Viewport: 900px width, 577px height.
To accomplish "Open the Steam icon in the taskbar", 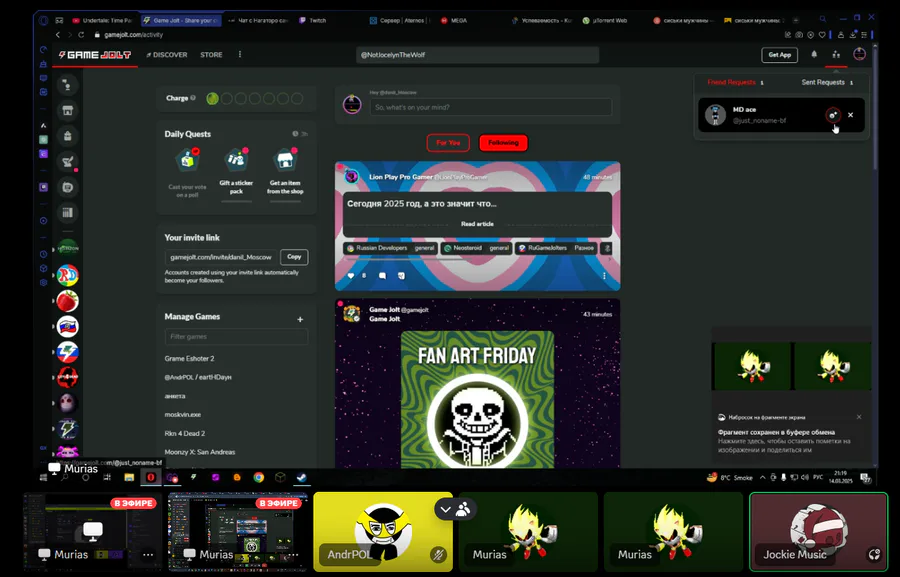I will 301,478.
